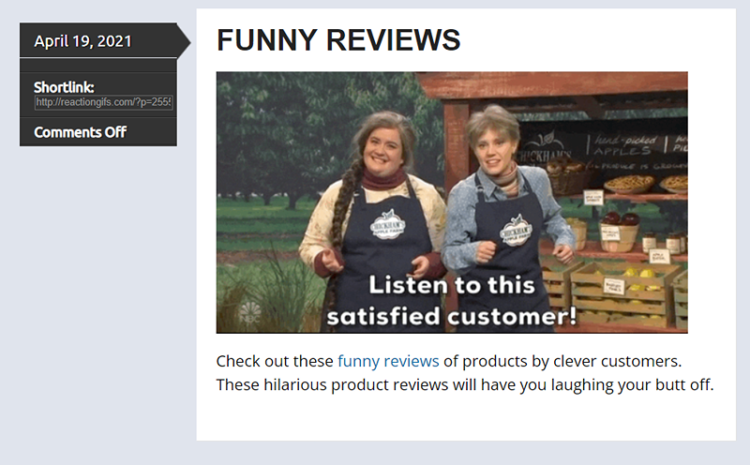Select the shortlink URL field

[103, 102]
